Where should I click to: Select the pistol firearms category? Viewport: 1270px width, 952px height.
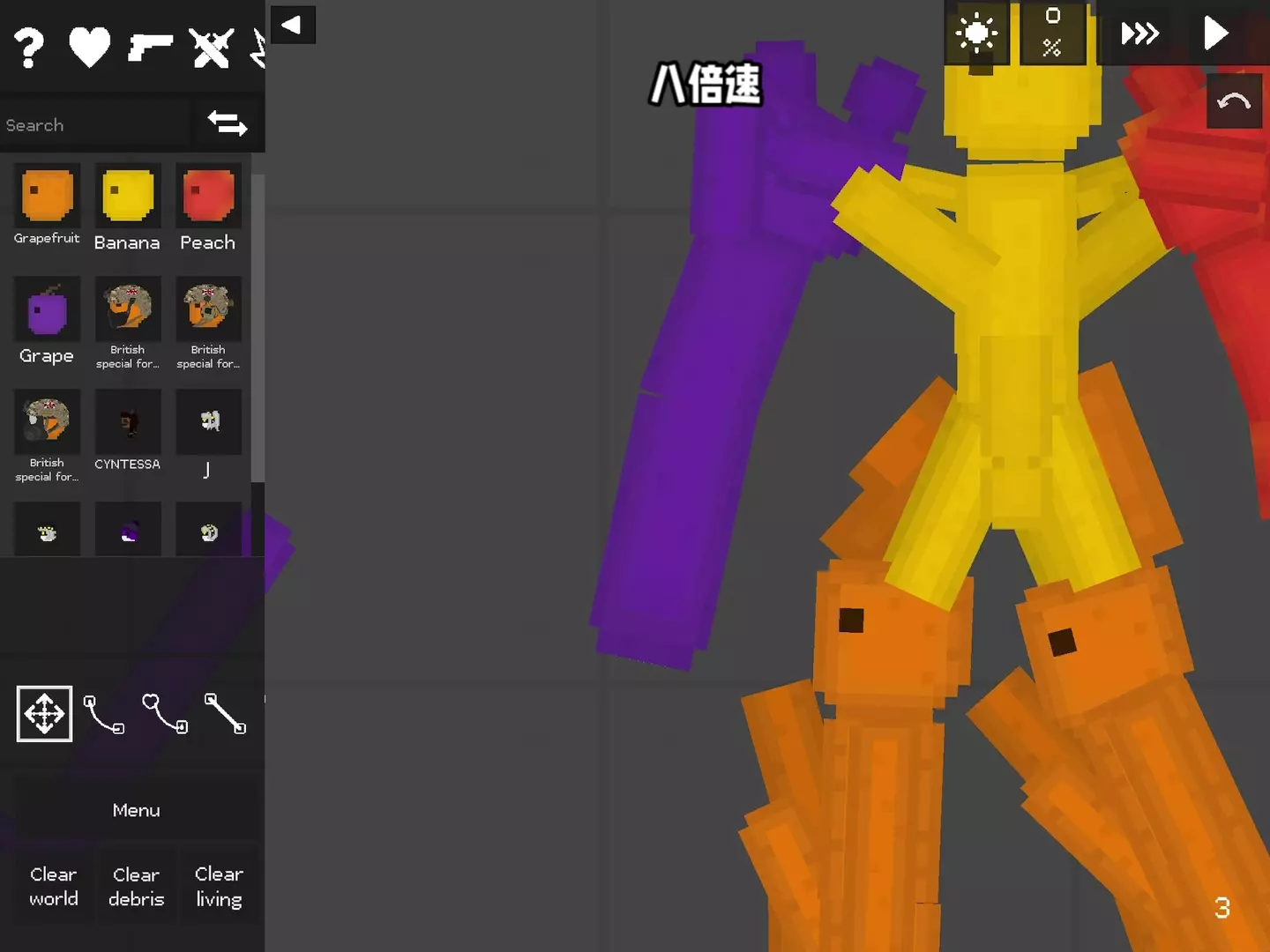pos(150,48)
